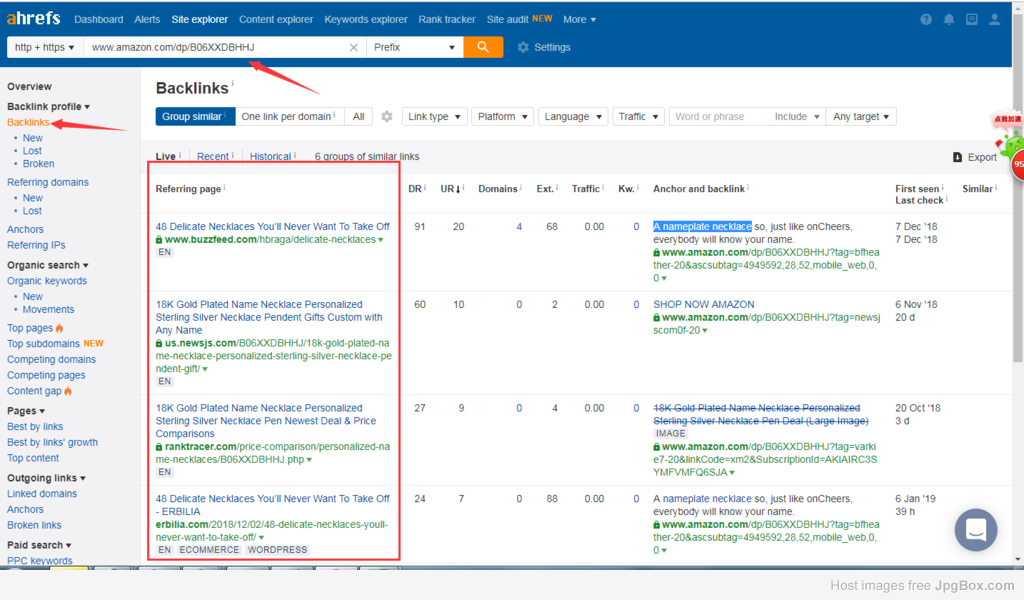1024x600 pixels.
Task: Open the chat support bubble
Action: (x=976, y=529)
